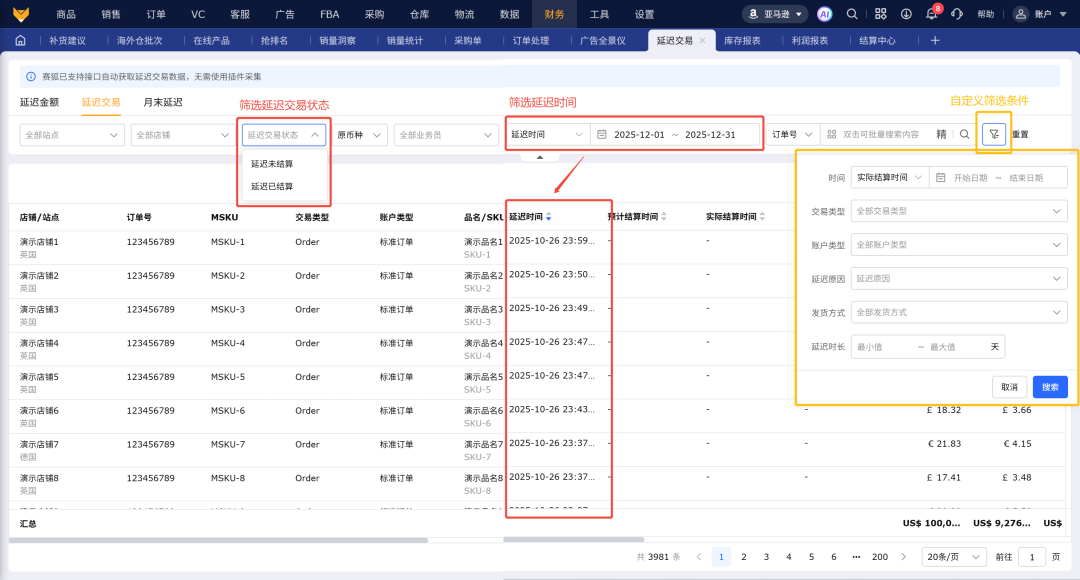Add a new tab with plus icon

pyautogui.click(x=935, y=41)
